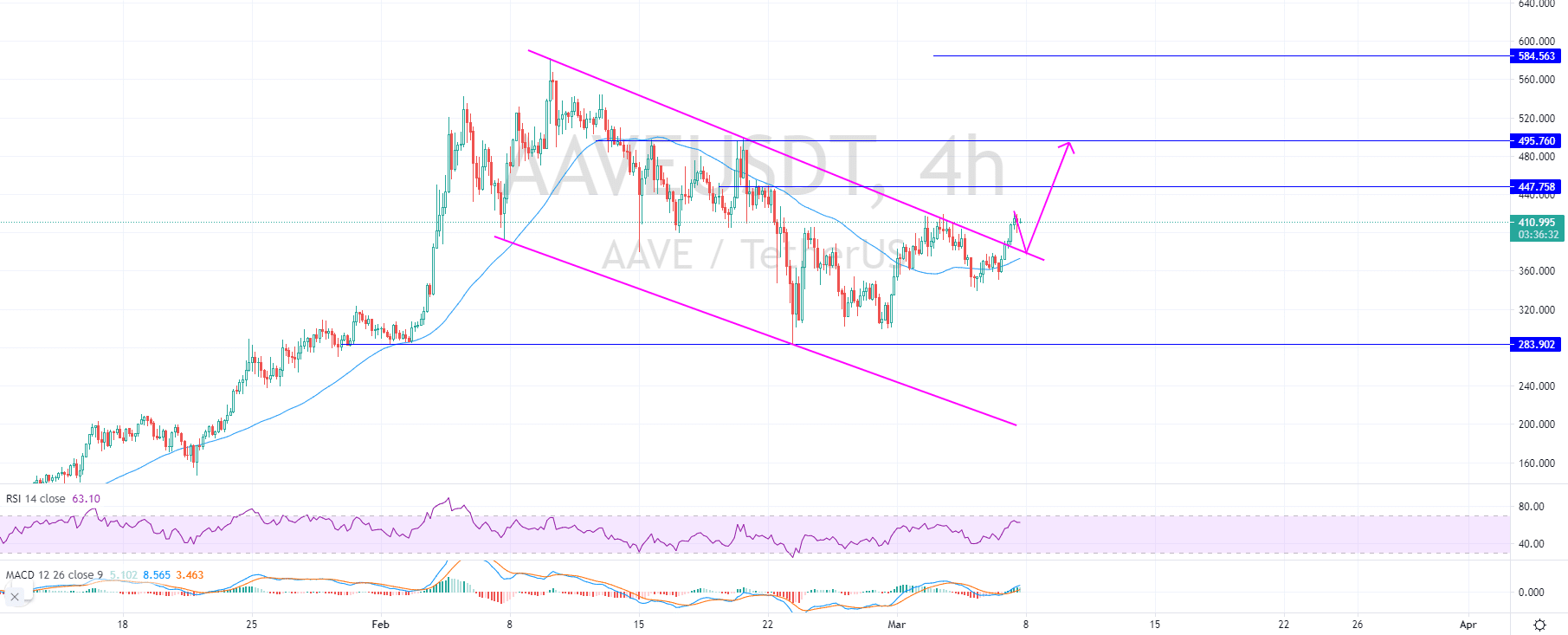
Task: Click the 520.000 price scale label
Action: coord(1537,119)
